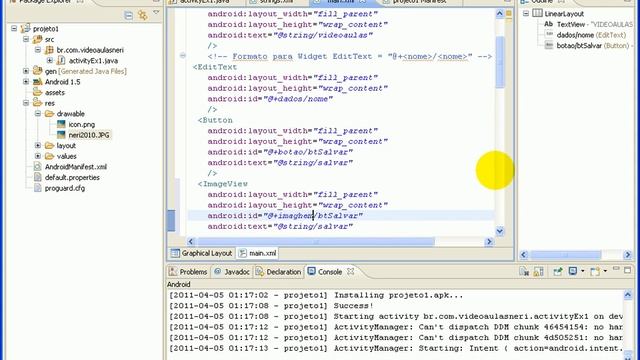Collapse the src folder node
The image size is (640, 360).
point(26,39)
